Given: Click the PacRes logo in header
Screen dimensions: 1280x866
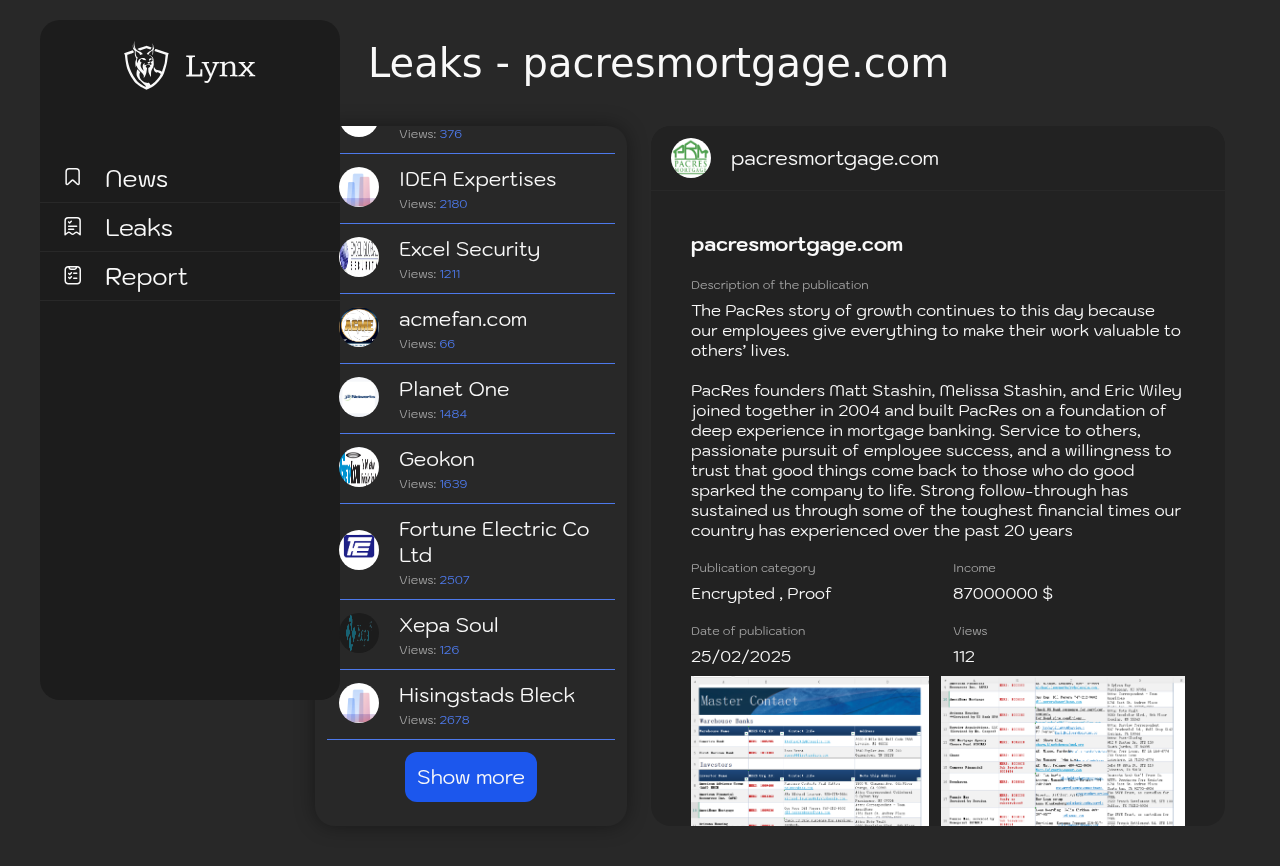Looking at the screenshot, I should pos(691,158).
